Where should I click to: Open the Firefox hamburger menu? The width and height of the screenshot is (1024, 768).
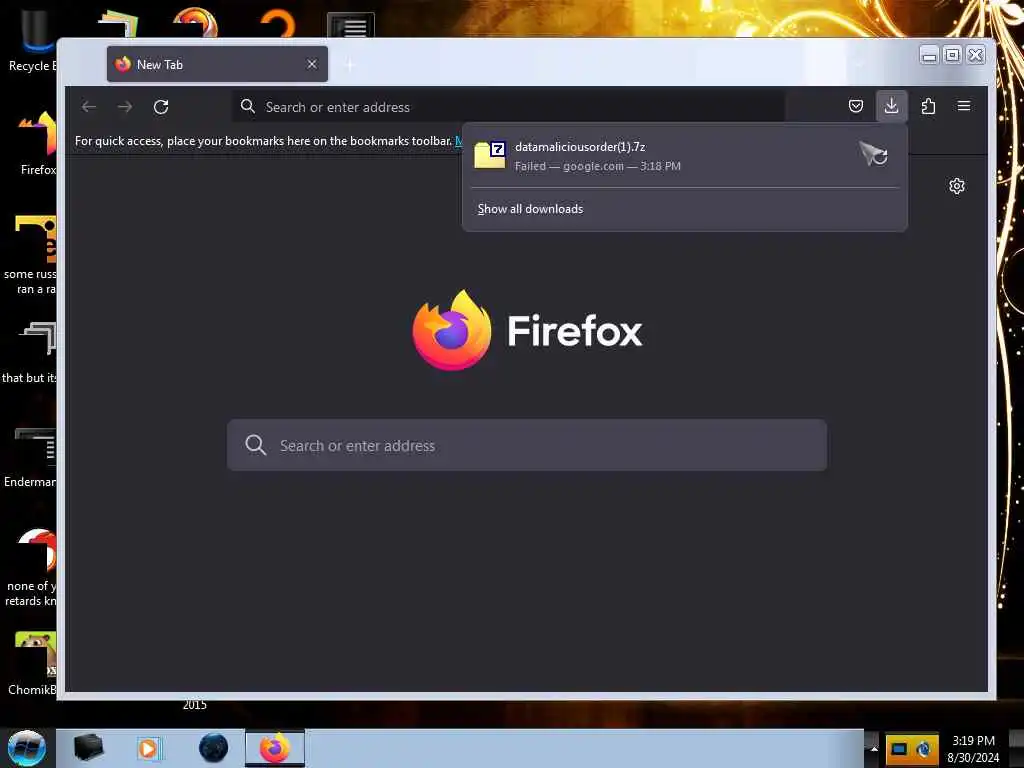point(964,106)
